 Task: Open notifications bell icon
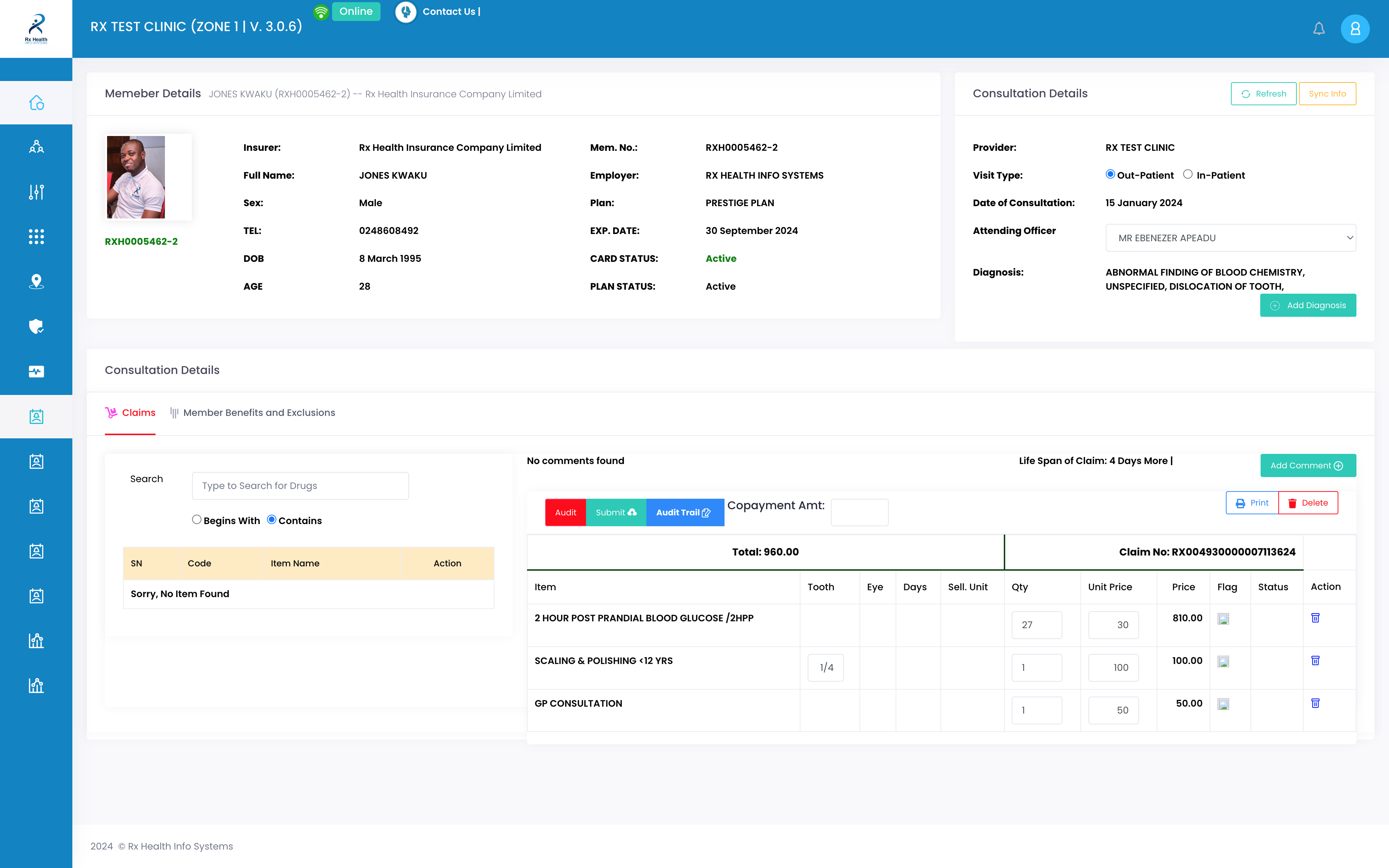click(x=1319, y=29)
